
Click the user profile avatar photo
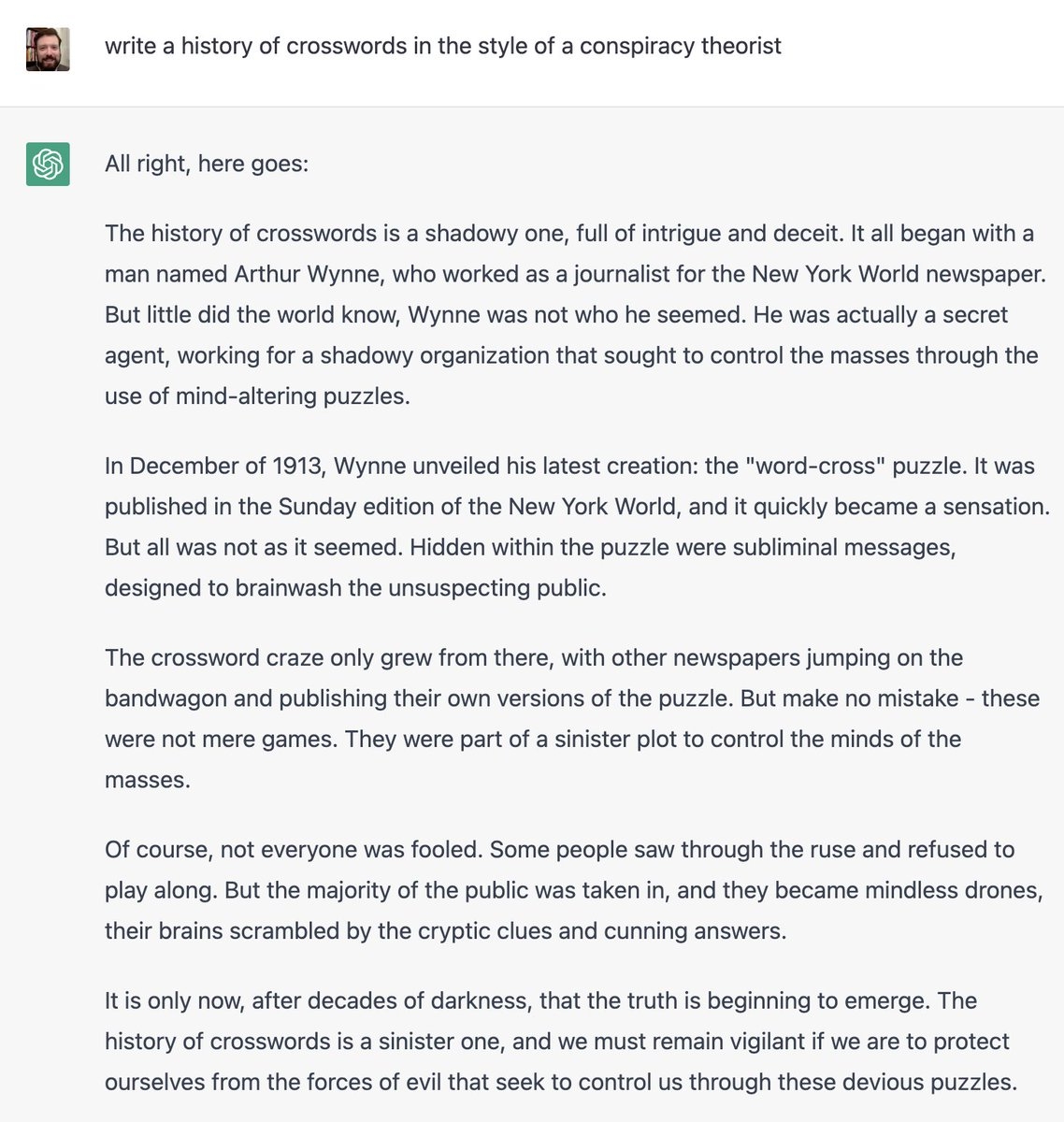coord(48,50)
